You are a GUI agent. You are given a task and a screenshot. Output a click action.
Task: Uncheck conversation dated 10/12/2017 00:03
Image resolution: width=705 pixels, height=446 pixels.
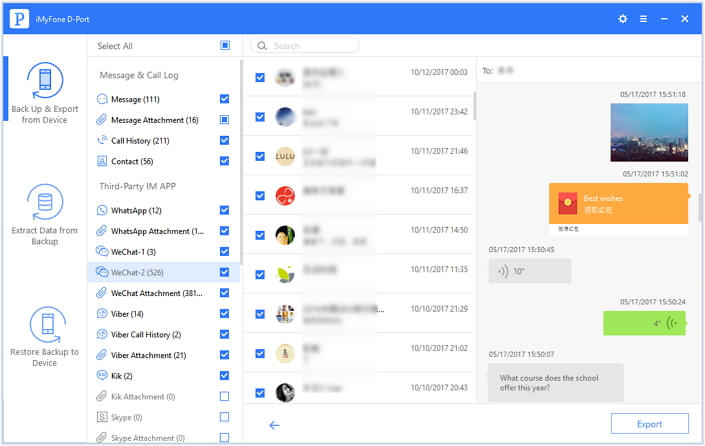pos(260,77)
